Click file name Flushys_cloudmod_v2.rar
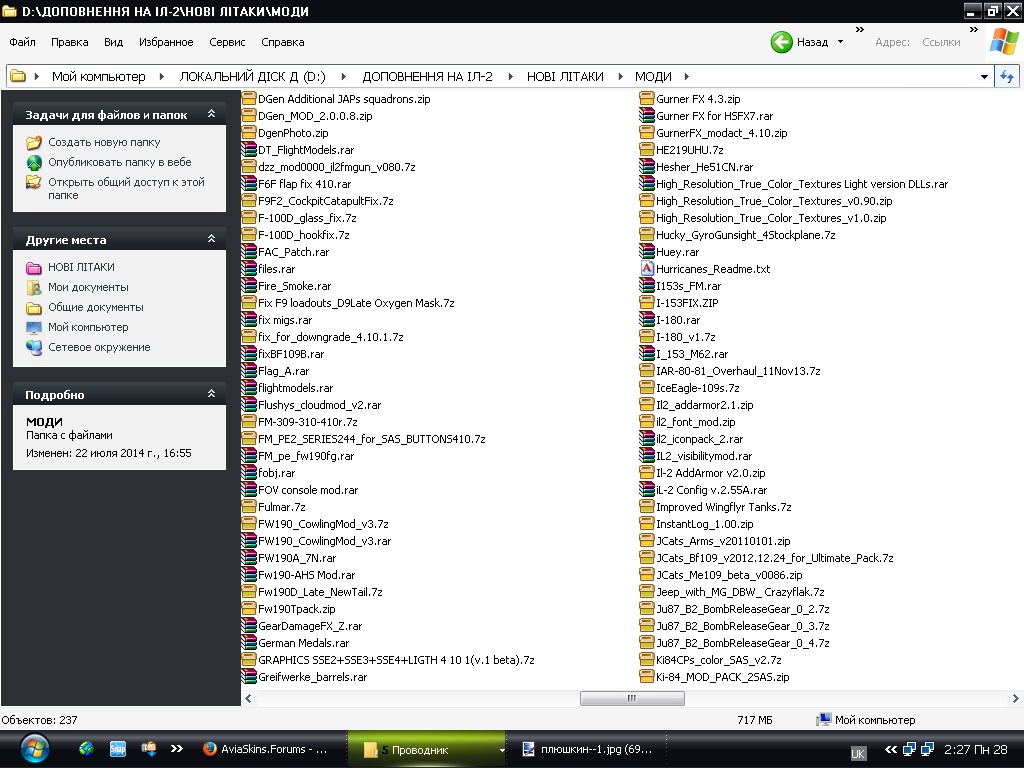The image size is (1024, 768). coord(319,405)
